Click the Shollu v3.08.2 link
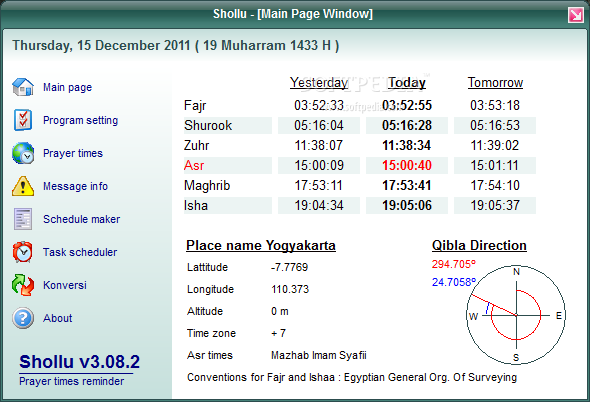590x402 pixels. pyautogui.click(x=79, y=362)
